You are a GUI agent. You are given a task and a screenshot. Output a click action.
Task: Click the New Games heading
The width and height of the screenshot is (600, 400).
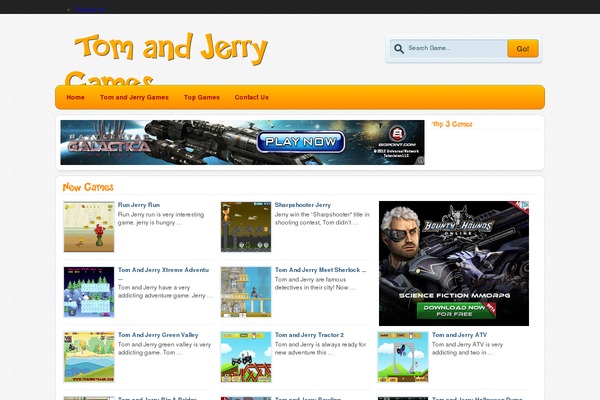[x=88, y=187]
